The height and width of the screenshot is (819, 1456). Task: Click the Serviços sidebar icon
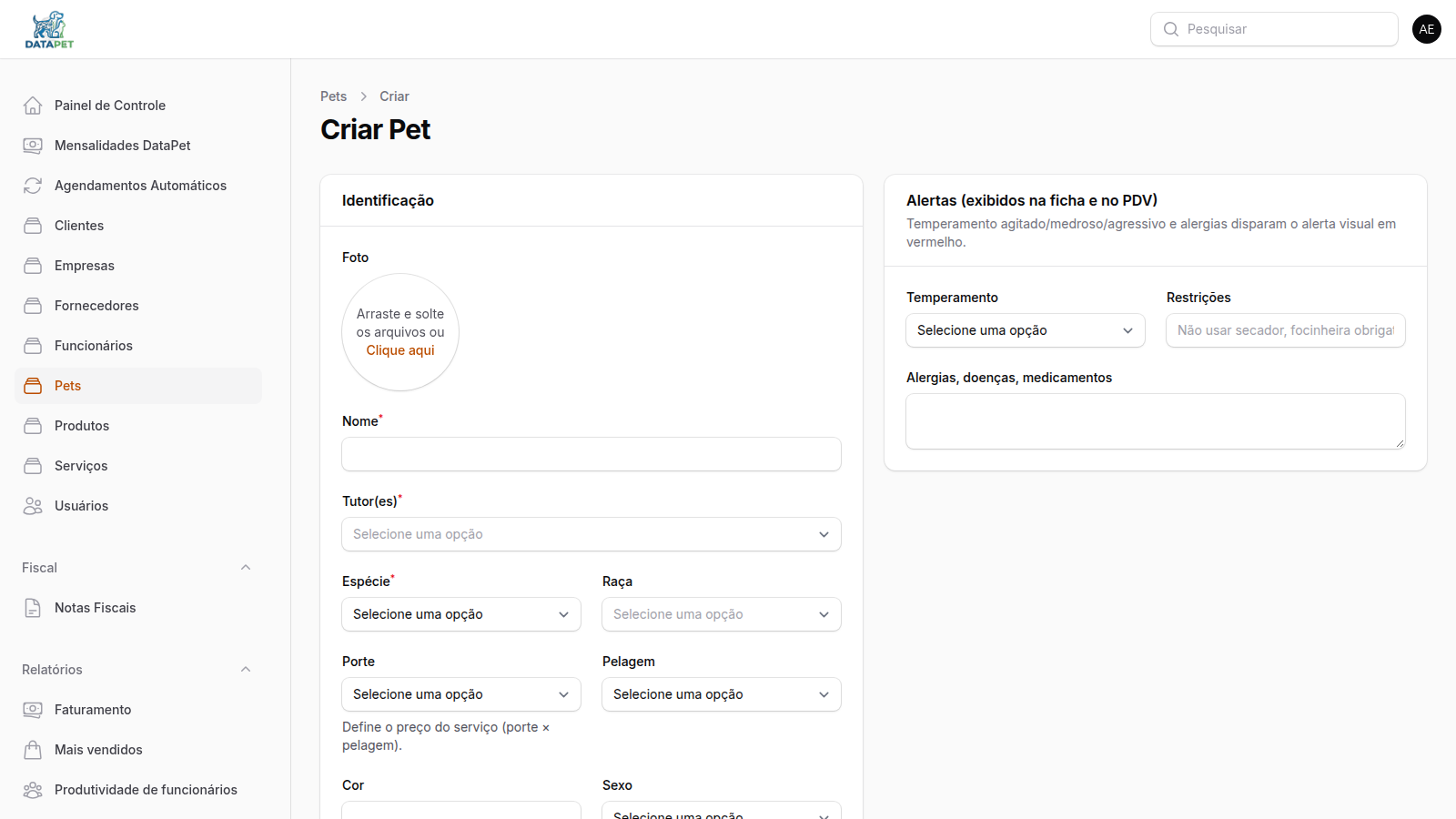click(33, 466)
